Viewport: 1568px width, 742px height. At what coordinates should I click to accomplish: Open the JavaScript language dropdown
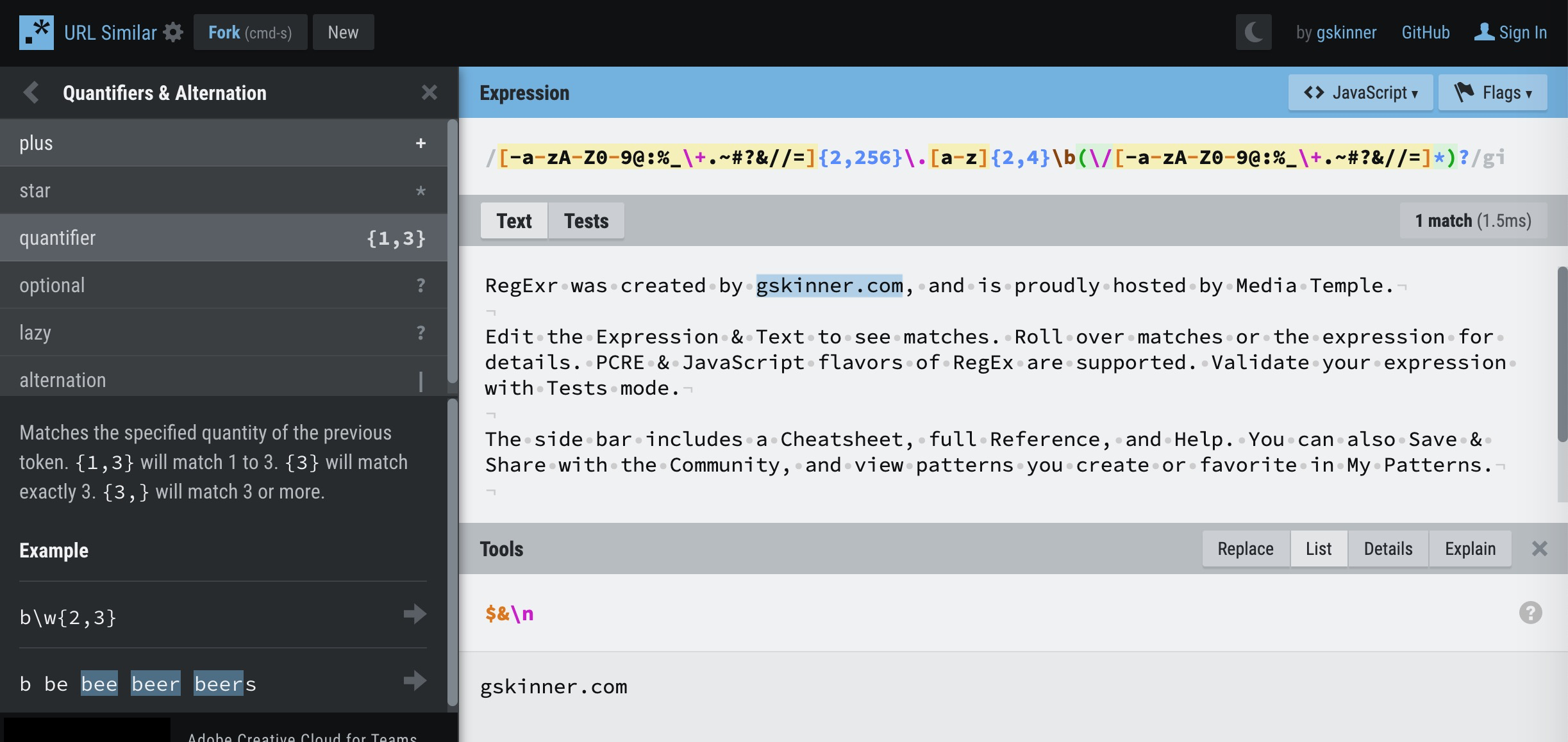tap(1361, 91)
